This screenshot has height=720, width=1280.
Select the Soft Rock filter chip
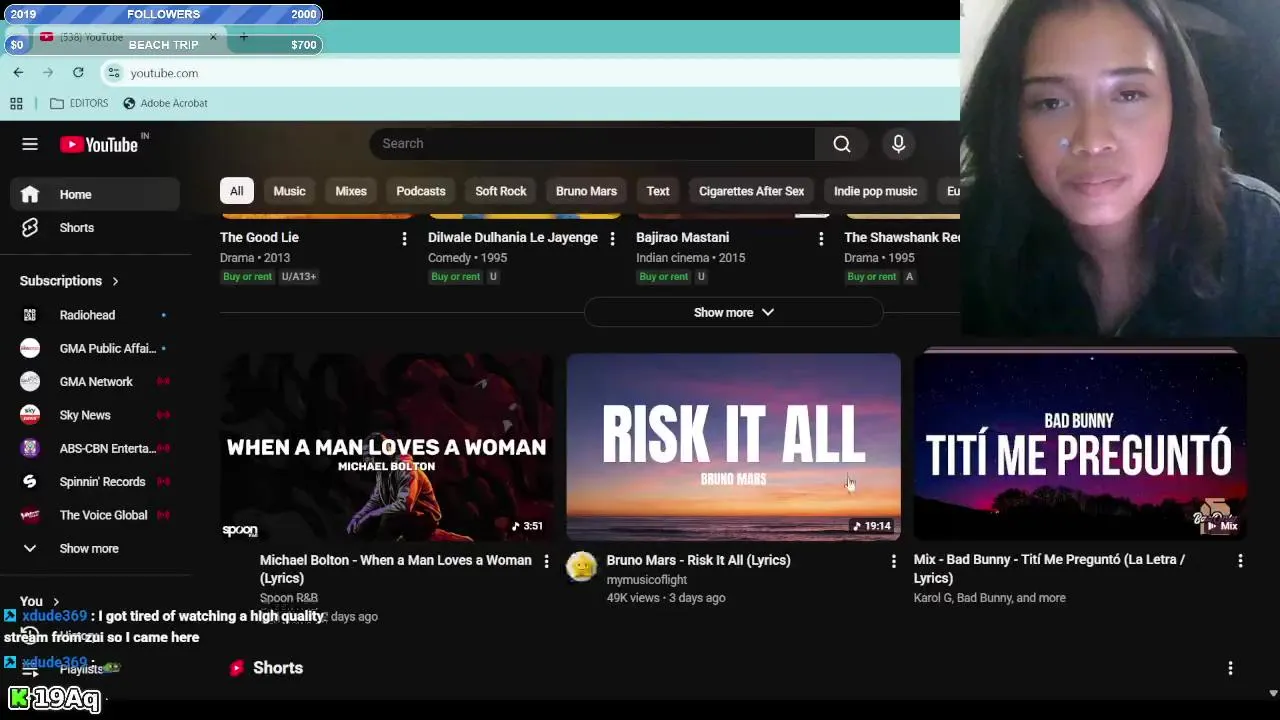point(501,191)
